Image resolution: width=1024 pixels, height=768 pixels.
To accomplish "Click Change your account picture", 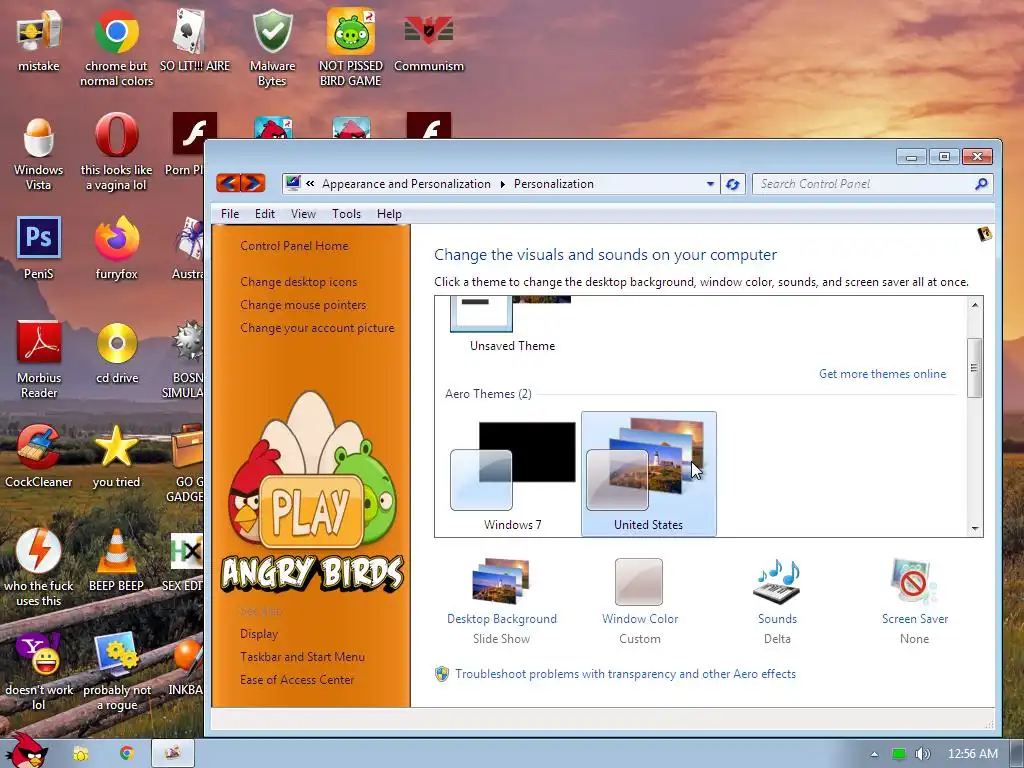I will click(x=317, y=328).
